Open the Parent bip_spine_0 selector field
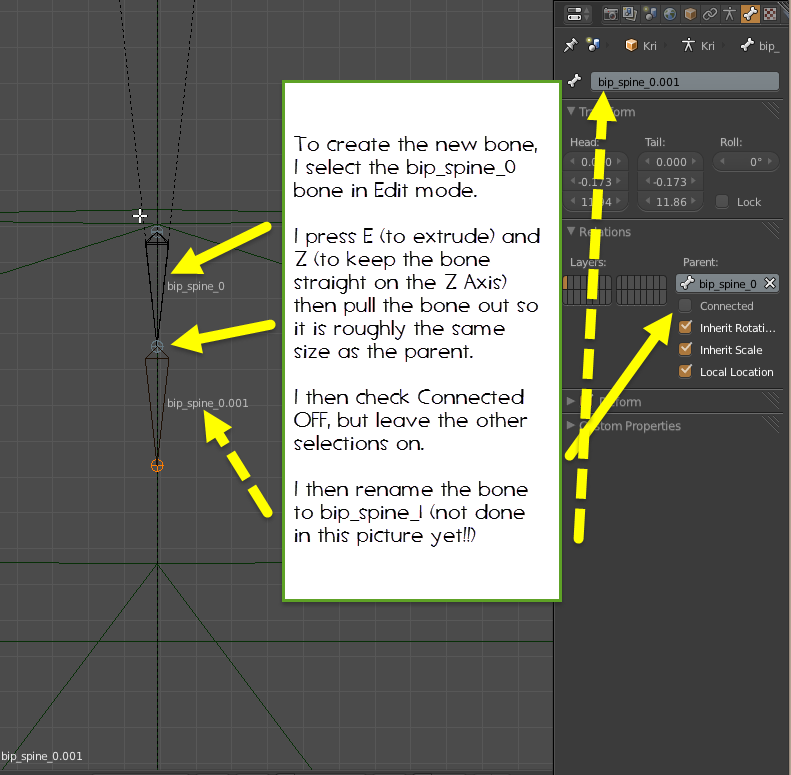Image resolution: width=791 pixels, height=775 pixels. [x=727, y=284]
